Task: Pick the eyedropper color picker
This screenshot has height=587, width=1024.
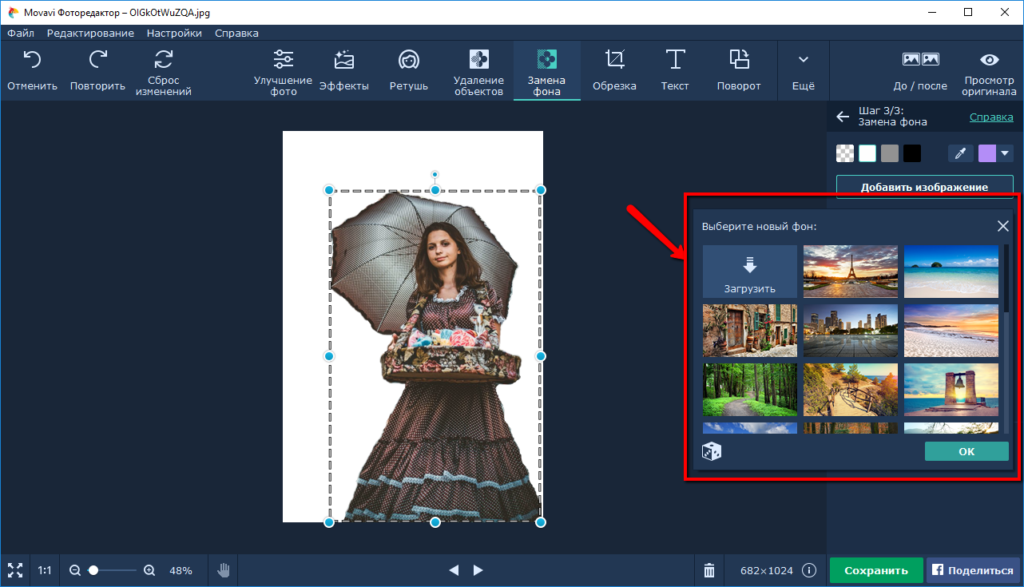Action: point(960,153)
